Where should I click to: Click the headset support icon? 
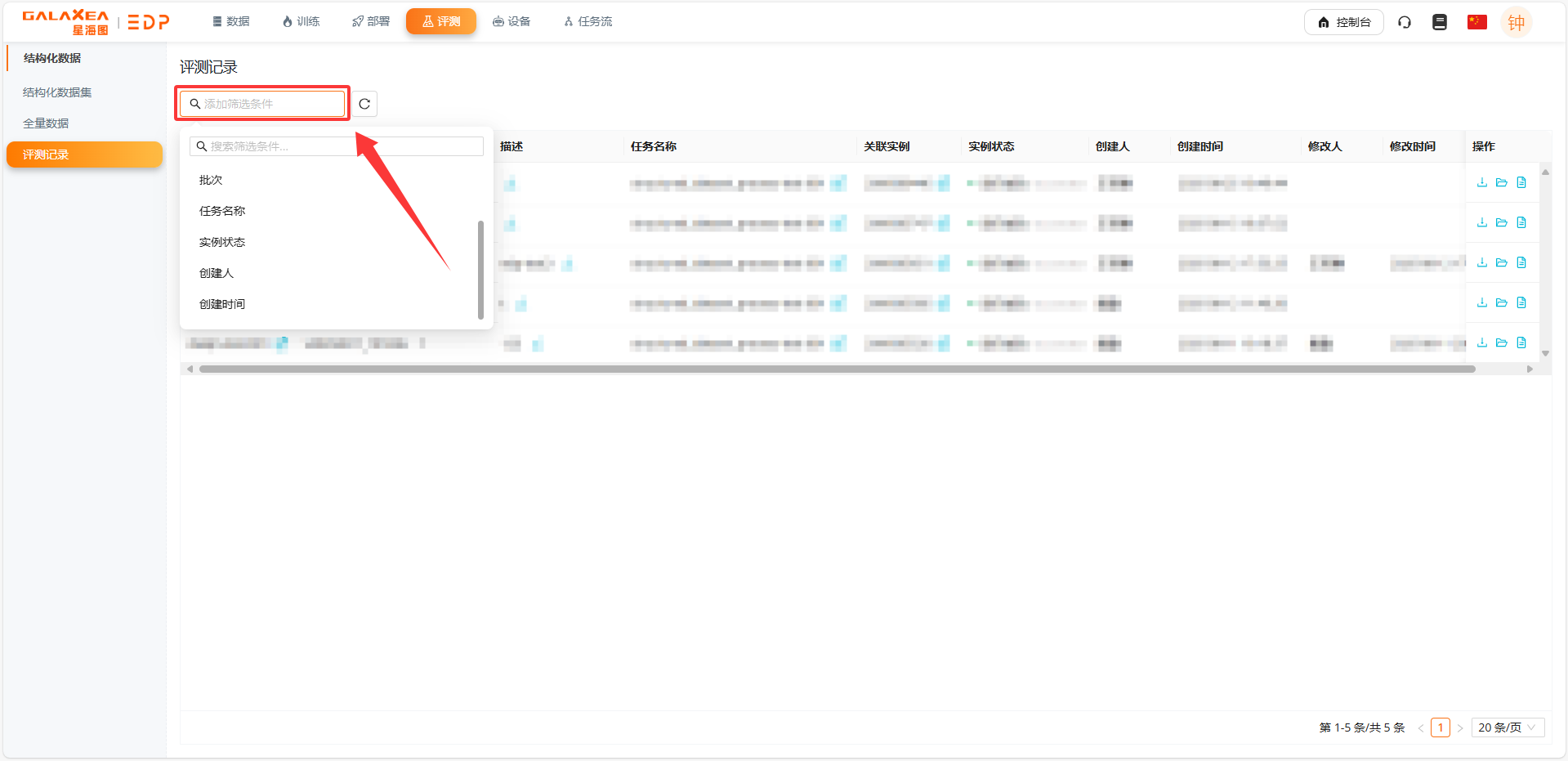[x=1404, y=22]
